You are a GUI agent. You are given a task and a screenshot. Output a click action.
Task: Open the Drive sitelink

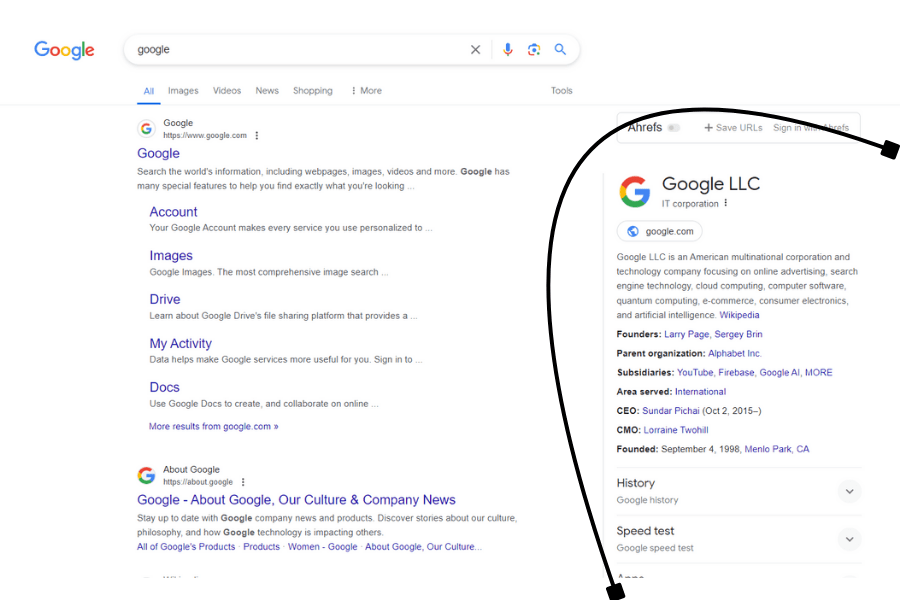coord(165,299)
